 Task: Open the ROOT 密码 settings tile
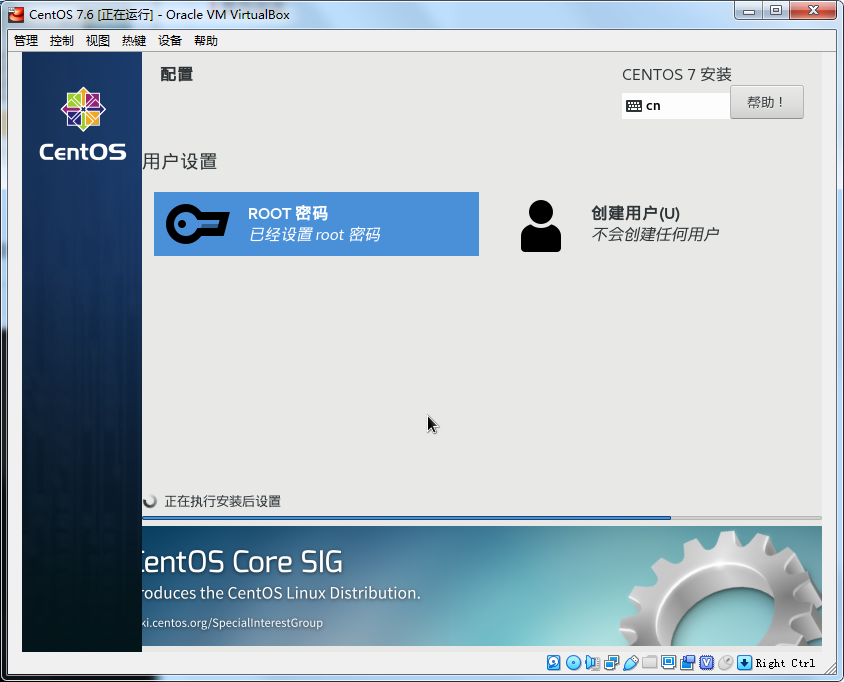pyautogui.click(x=316, y=224)
